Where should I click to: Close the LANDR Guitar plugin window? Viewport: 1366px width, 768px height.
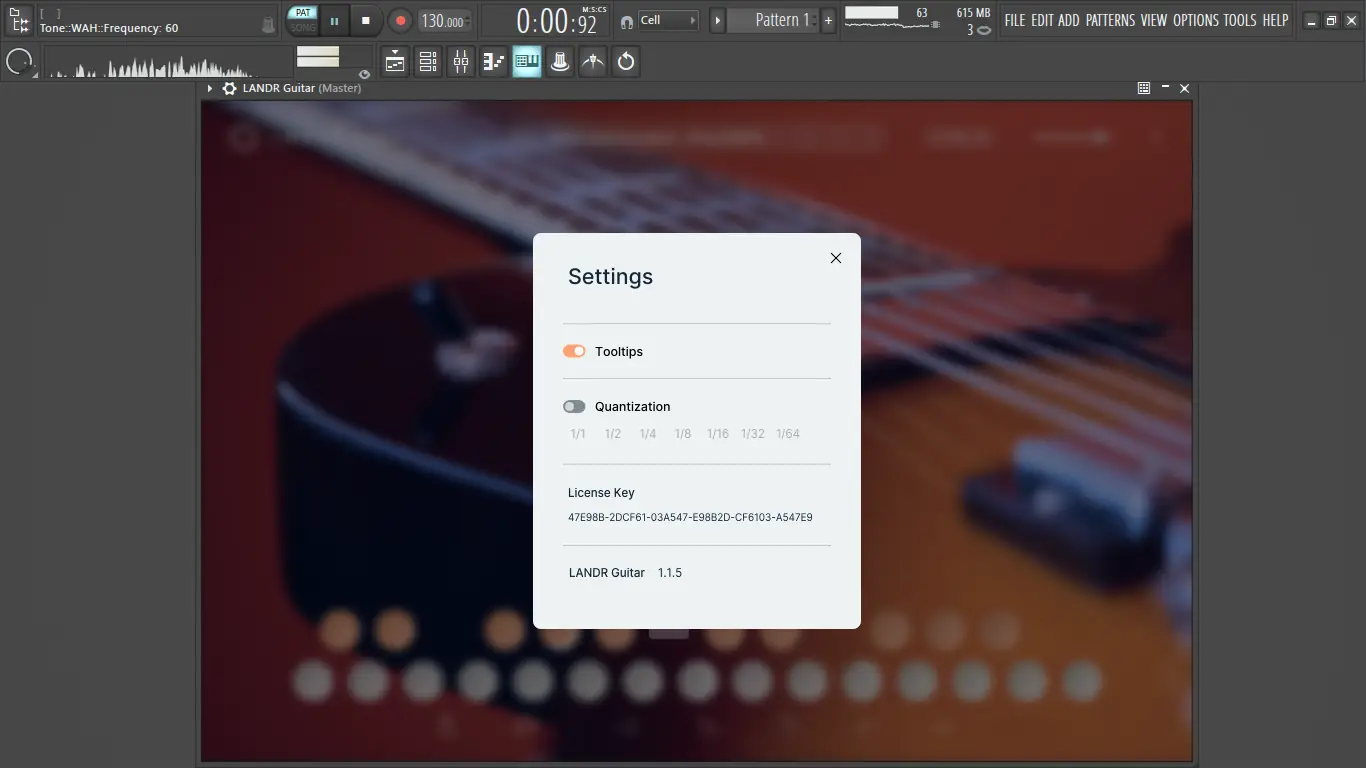coord(1185,88)
